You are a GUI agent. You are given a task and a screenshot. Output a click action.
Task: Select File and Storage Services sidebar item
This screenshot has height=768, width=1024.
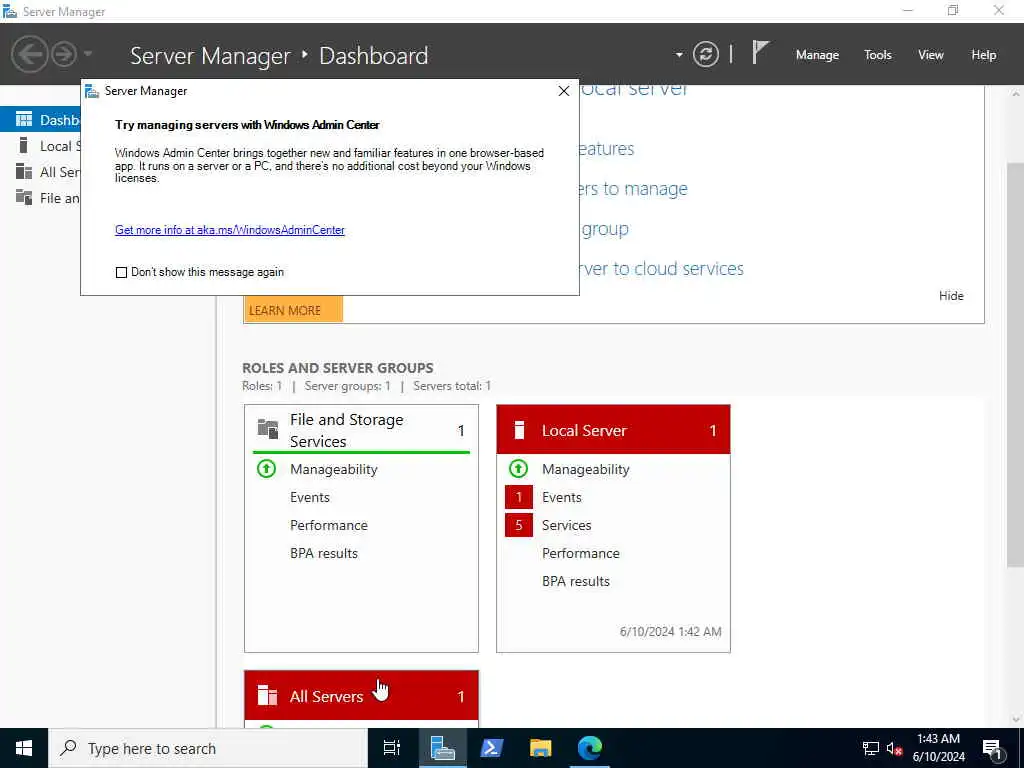(x=40, y=198)
